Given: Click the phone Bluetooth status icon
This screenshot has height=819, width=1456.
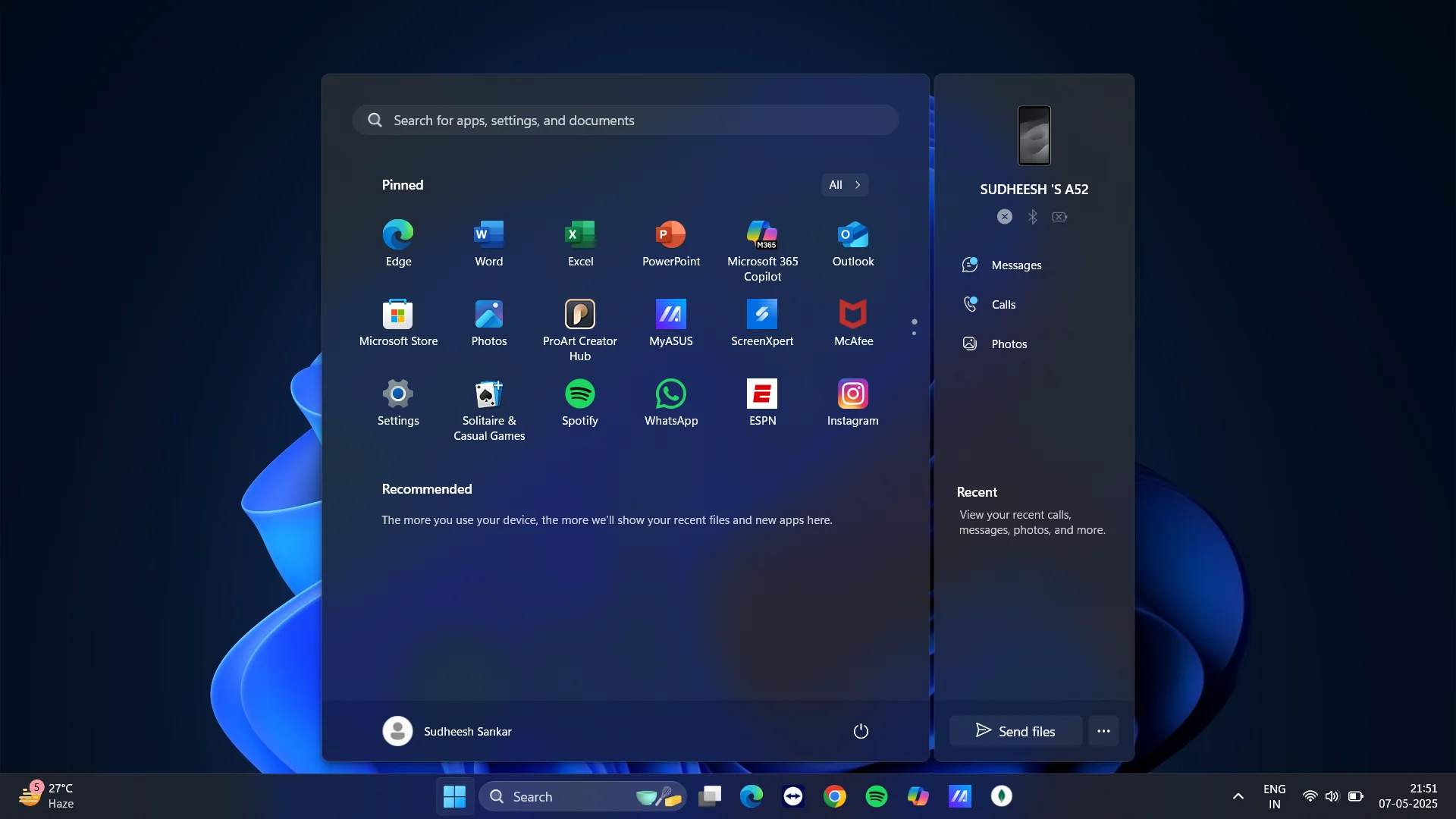Looking at the screenshot, I should point(1032,217).
